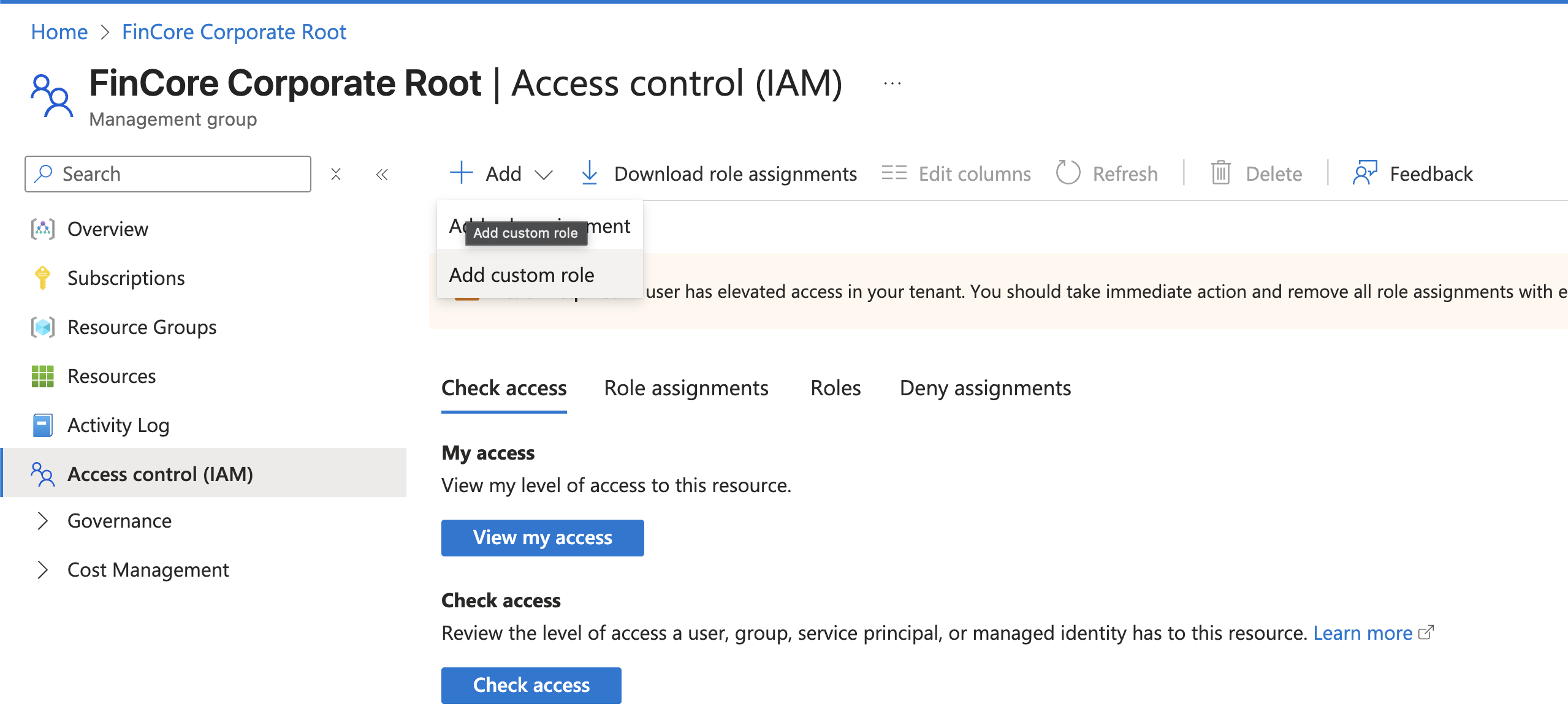
Task: Click the Subscriptions key icon
Action: [42, 278]
